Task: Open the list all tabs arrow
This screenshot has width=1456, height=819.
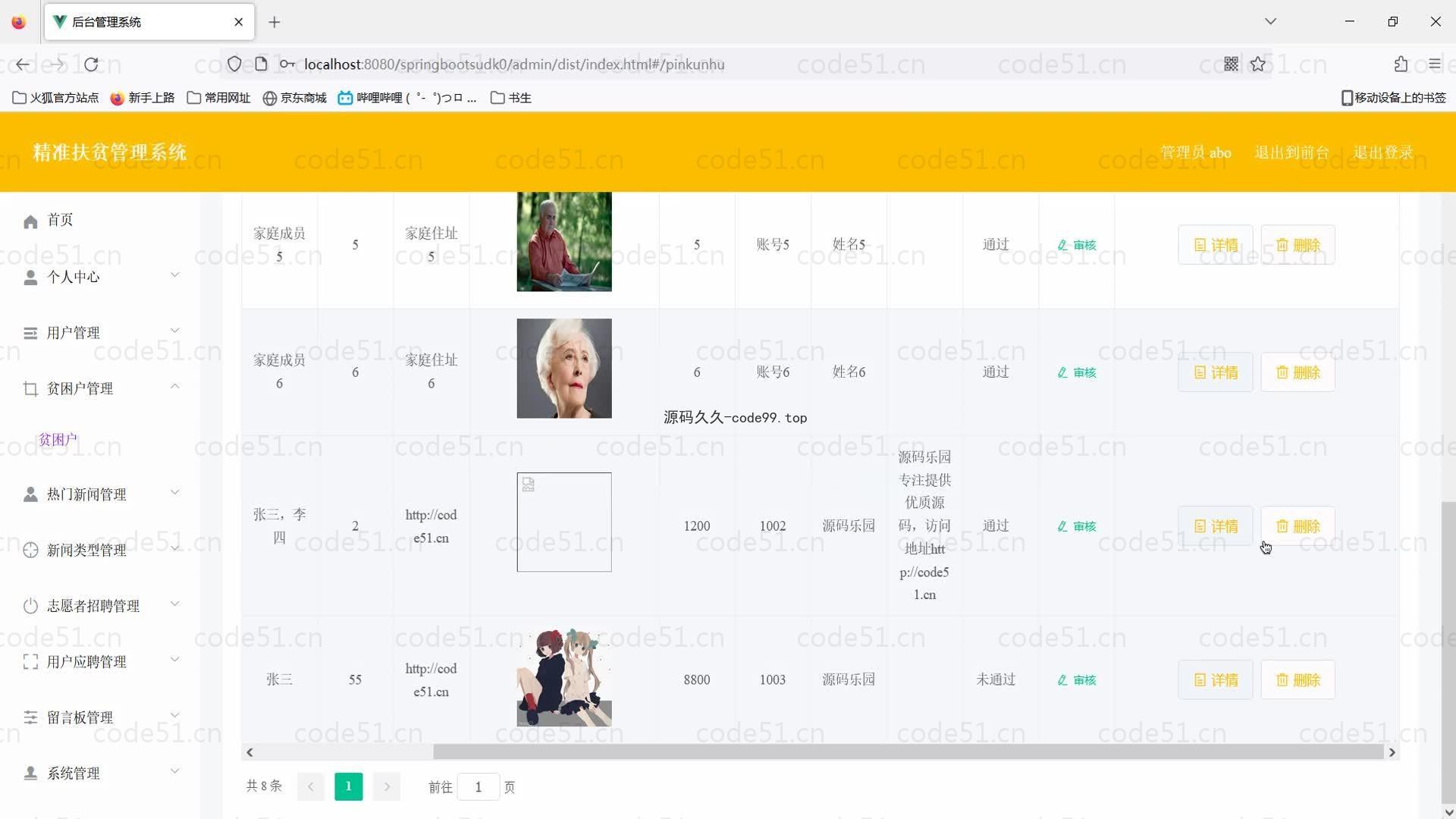Action: coord(1271,21)
